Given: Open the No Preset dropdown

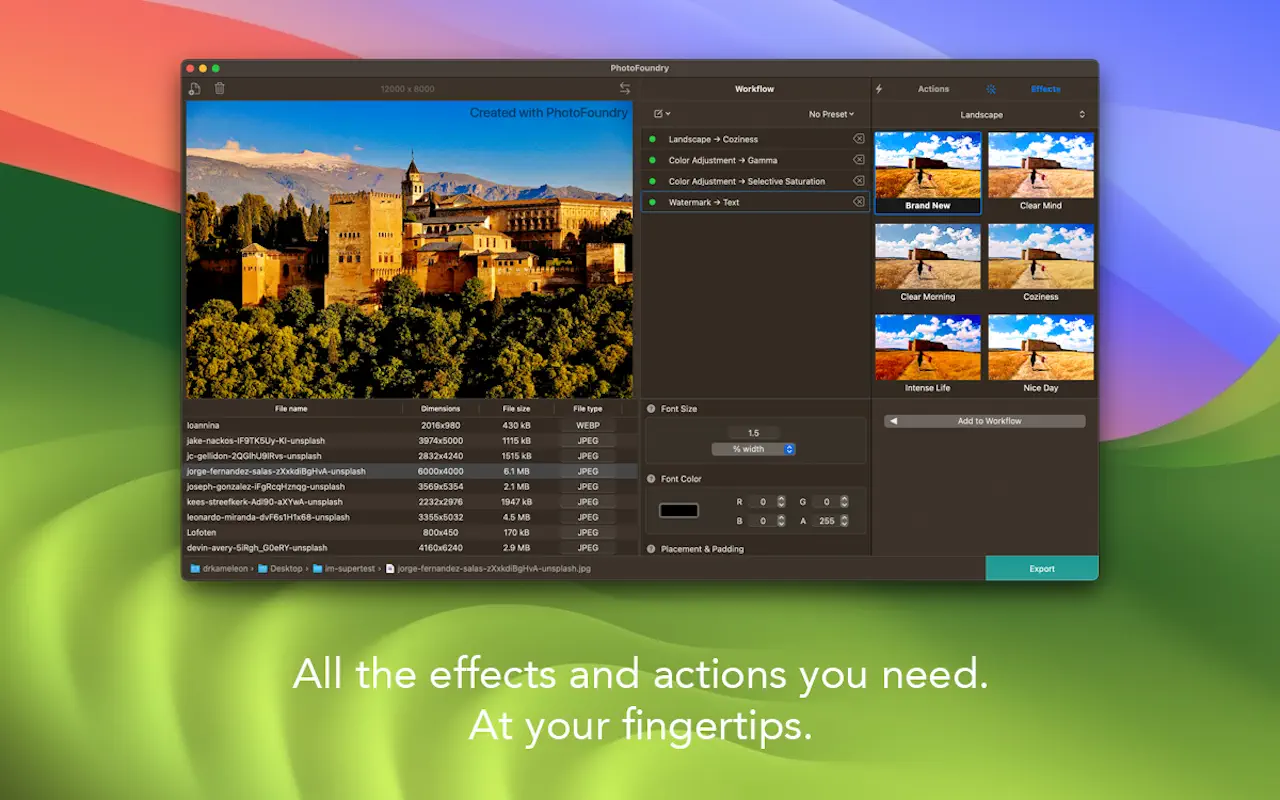Looking at the screenshot, I should click(832, 114).
